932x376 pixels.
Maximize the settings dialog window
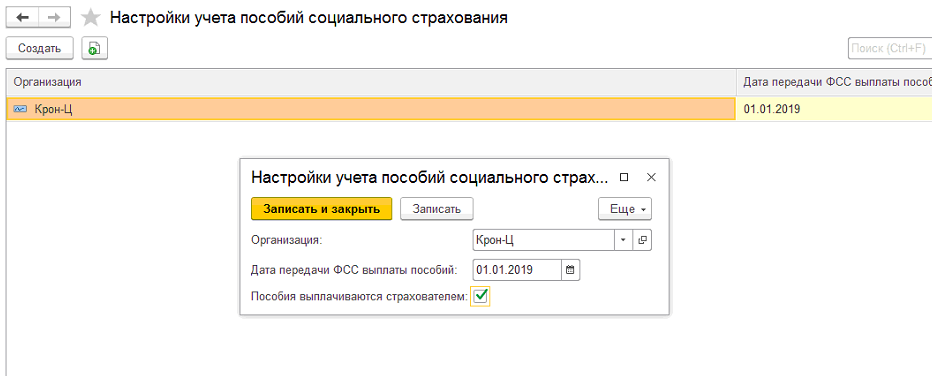pyautogui.click(x=624, y=177)
